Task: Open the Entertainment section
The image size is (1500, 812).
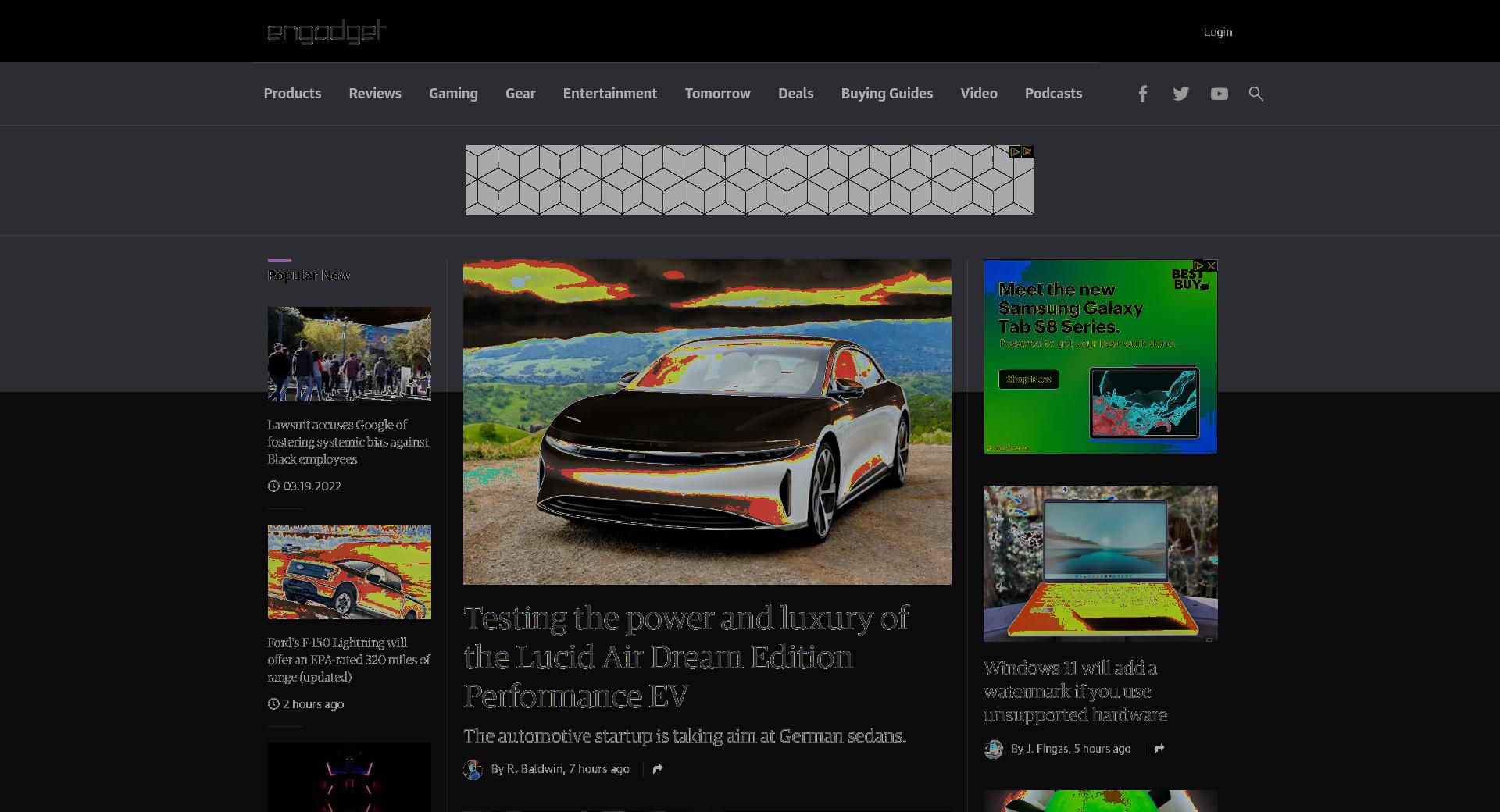Action: pos(610,94)
